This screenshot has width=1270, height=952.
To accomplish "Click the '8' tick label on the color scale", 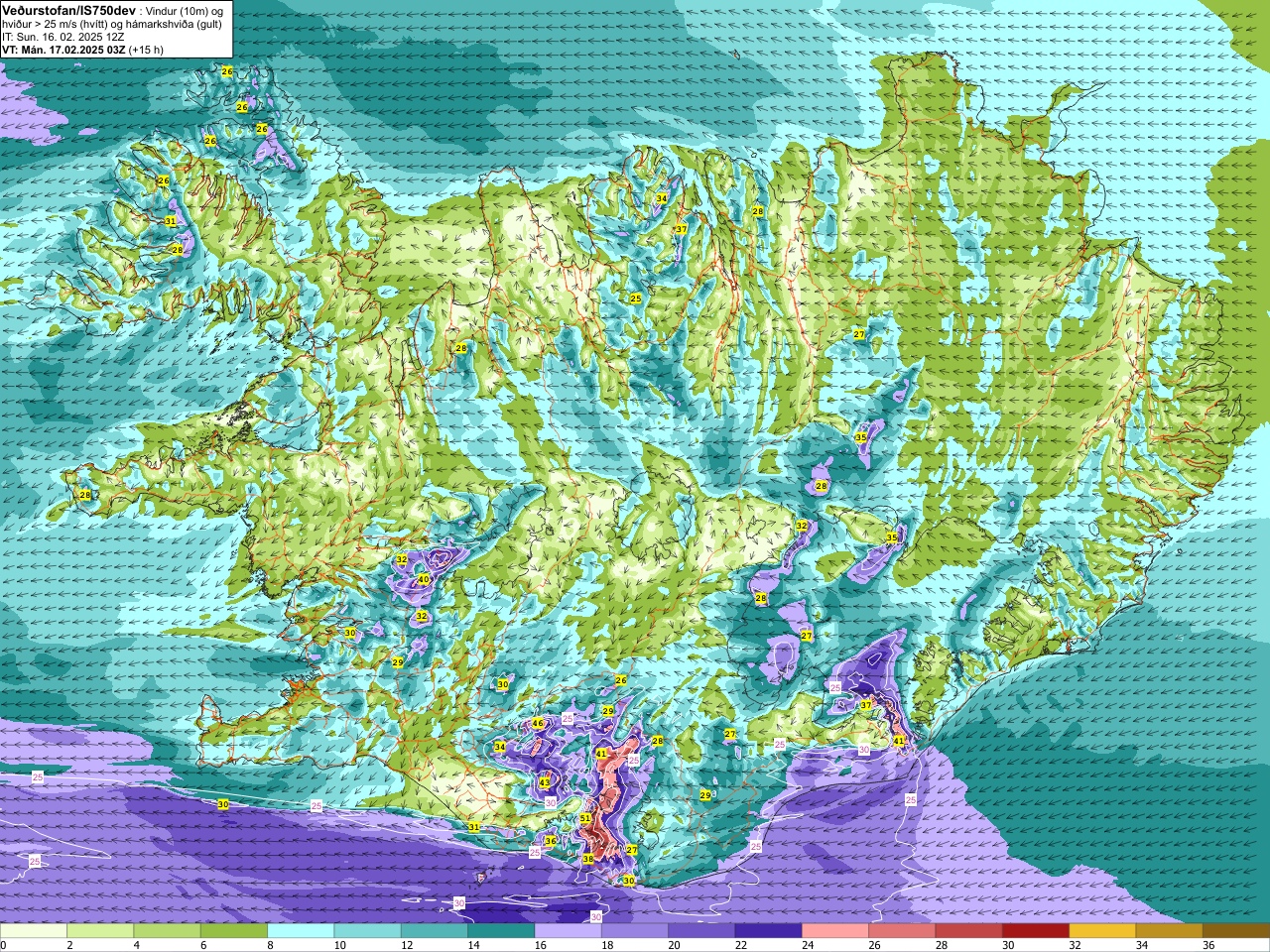I will (272, 945).
